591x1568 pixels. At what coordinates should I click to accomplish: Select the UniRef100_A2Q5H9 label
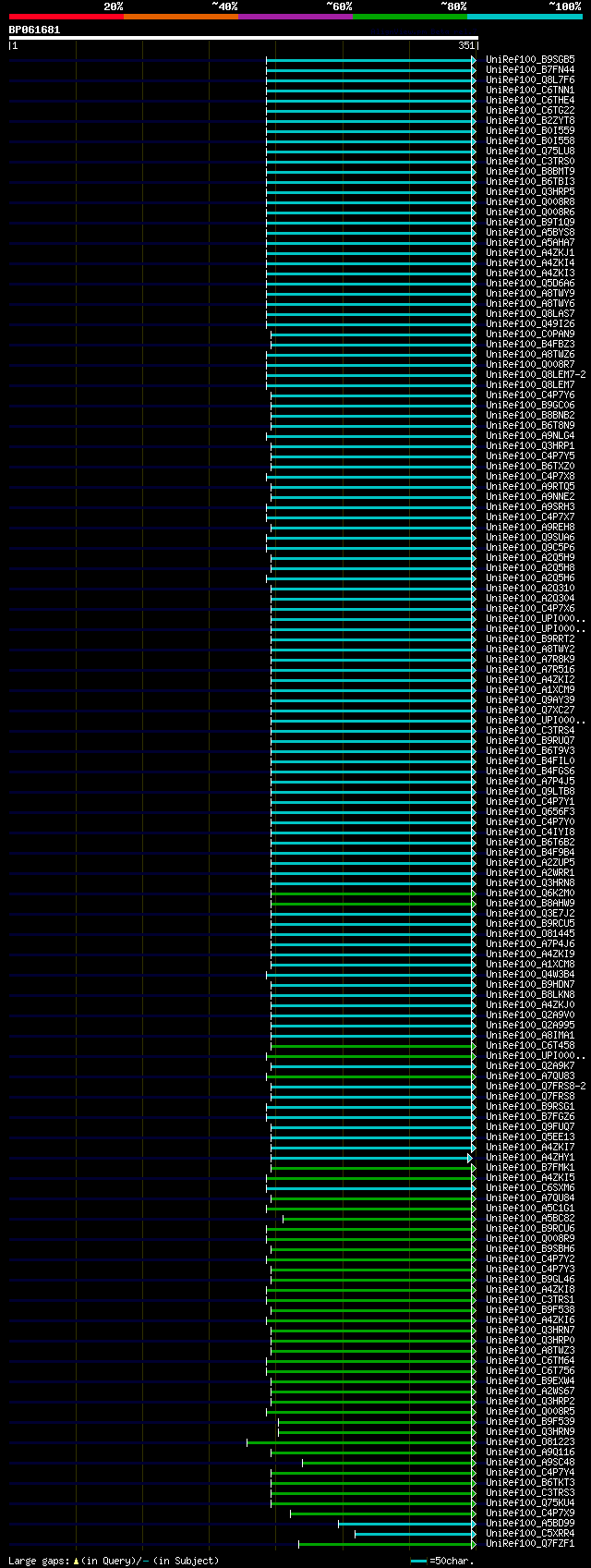coord(530,558)
